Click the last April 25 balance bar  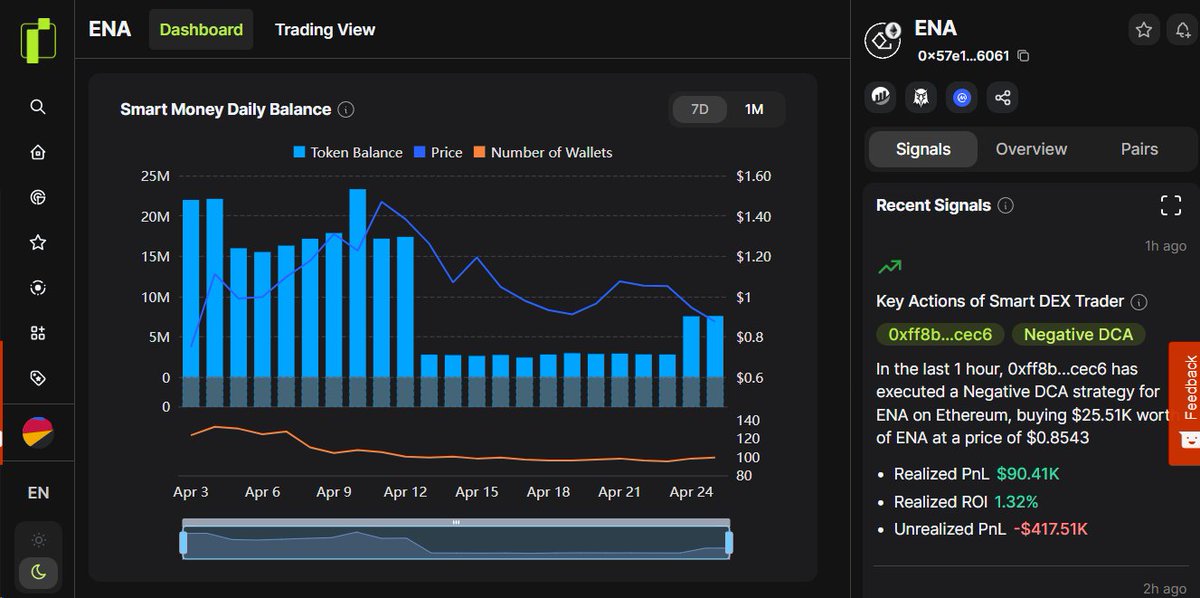click(715, 347)
